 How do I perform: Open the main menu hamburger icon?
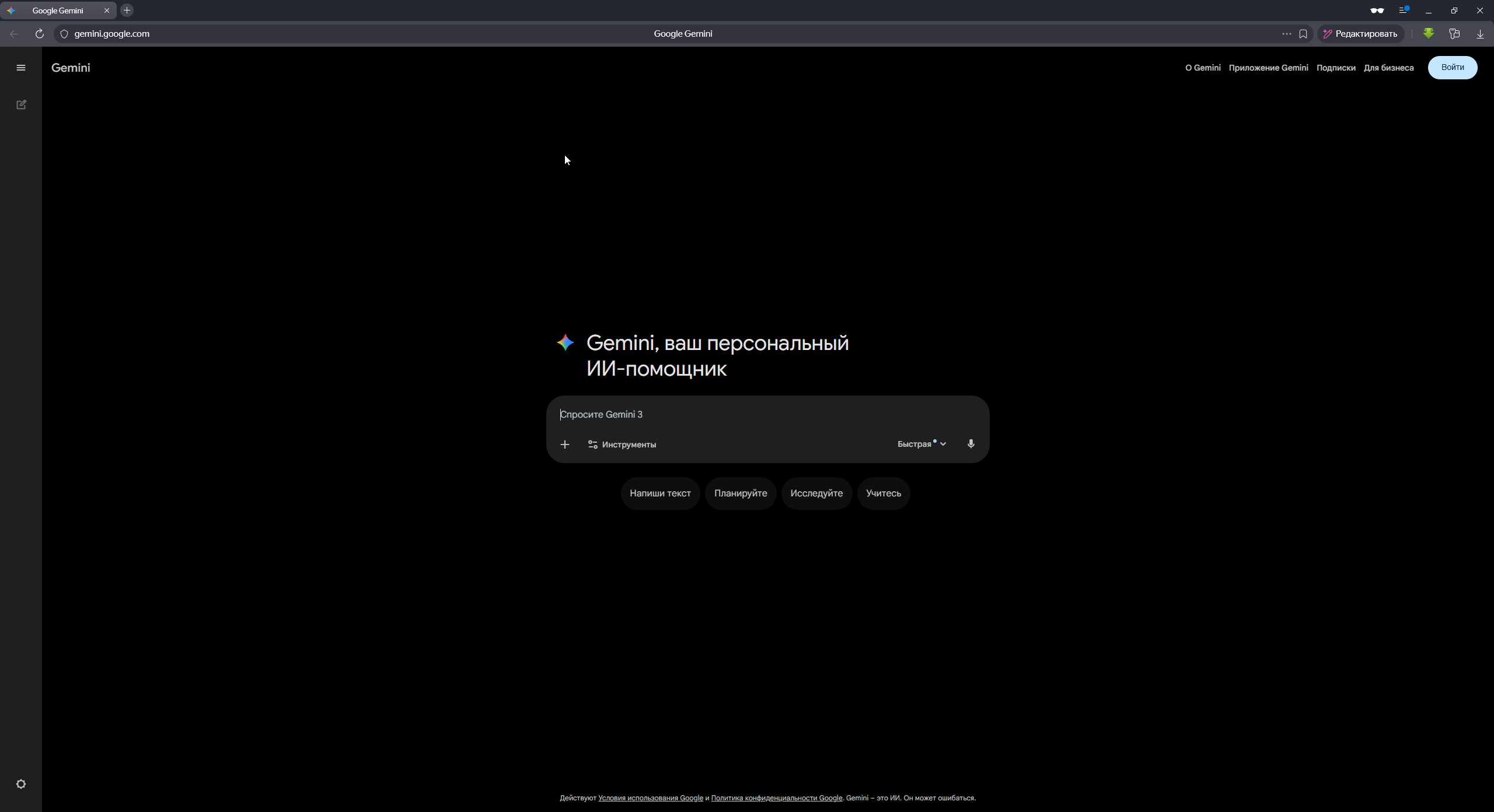[21, 68]
